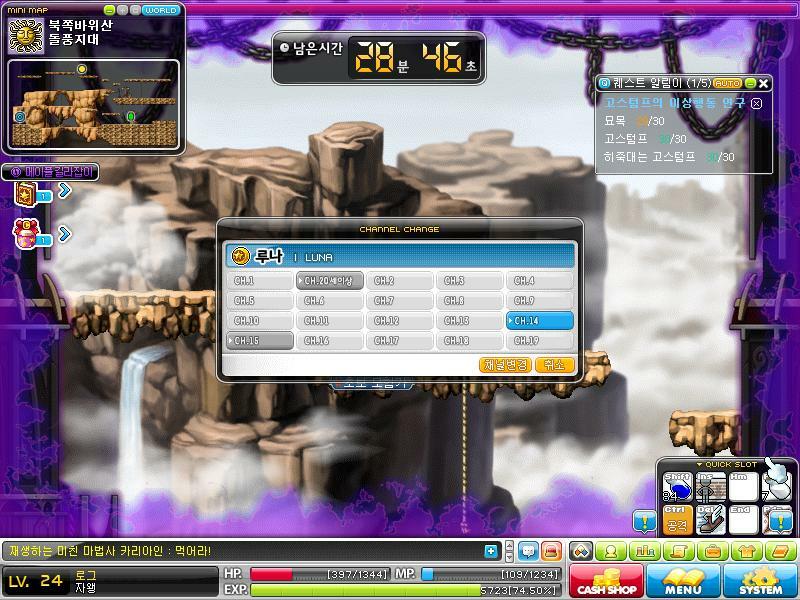Open the Cash Shop
Image resolution: width=800 pixels, height=600 pixels.
tap(607, 581)
